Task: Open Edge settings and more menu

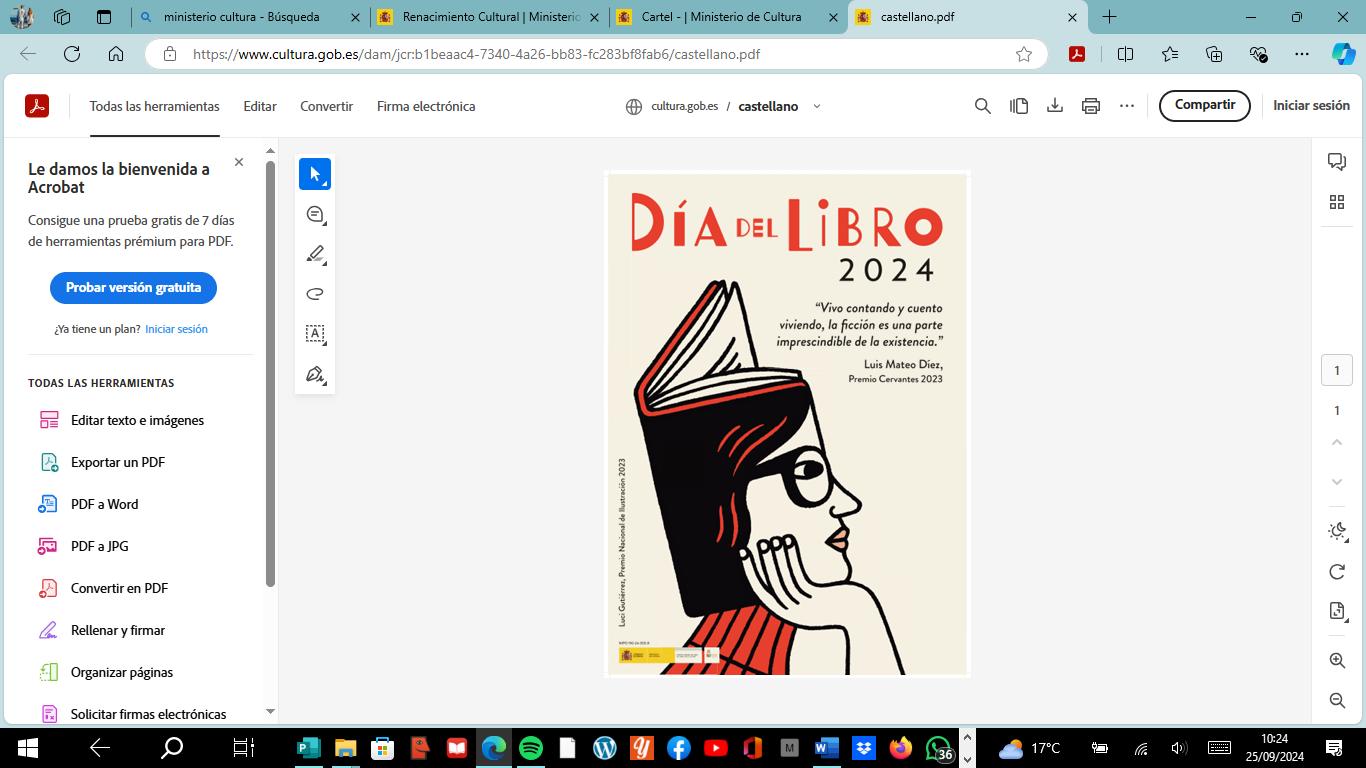Action: tap(1301, 54)
